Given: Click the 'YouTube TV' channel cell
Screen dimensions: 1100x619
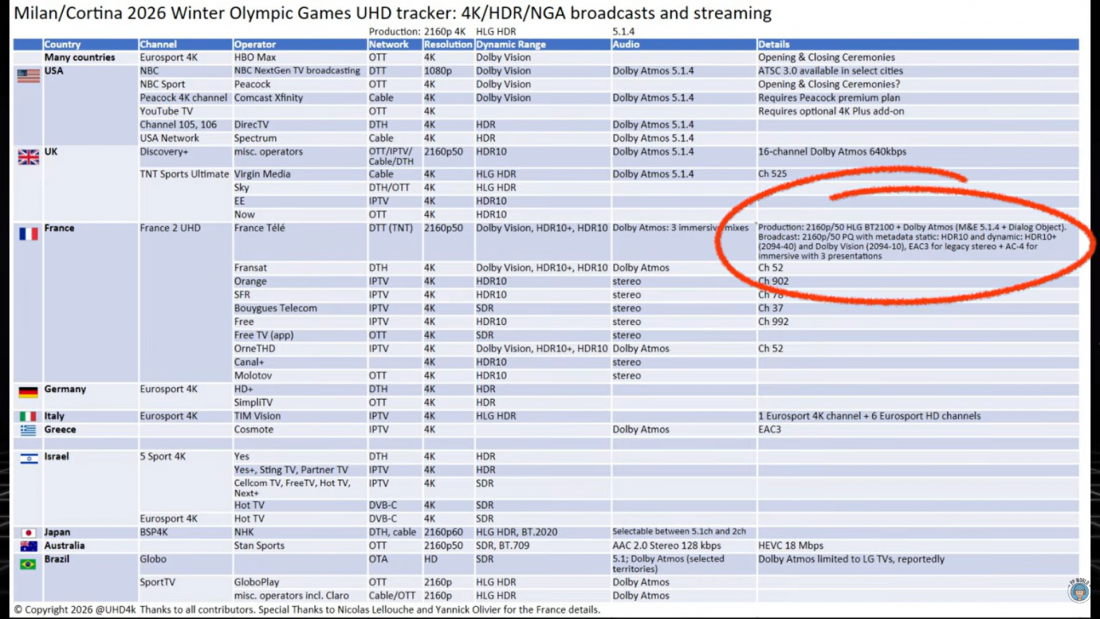Looking at the screenshot, I should coord(166,111).
